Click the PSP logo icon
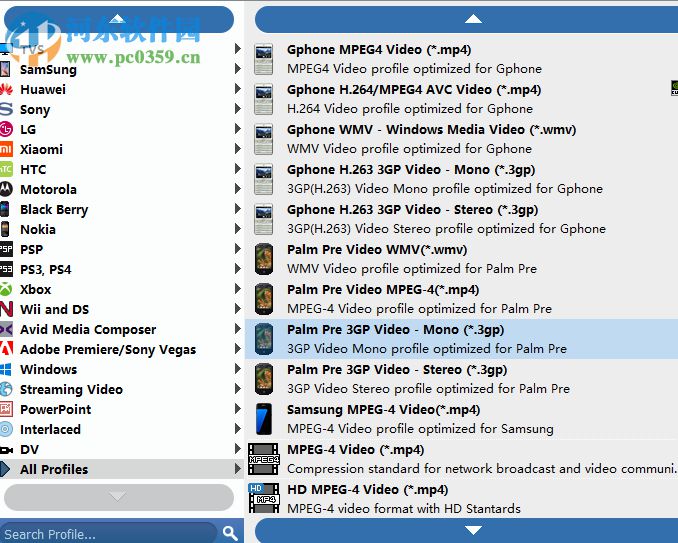The width and height of the screenshot is (678, 543). [x=6, y=249]
